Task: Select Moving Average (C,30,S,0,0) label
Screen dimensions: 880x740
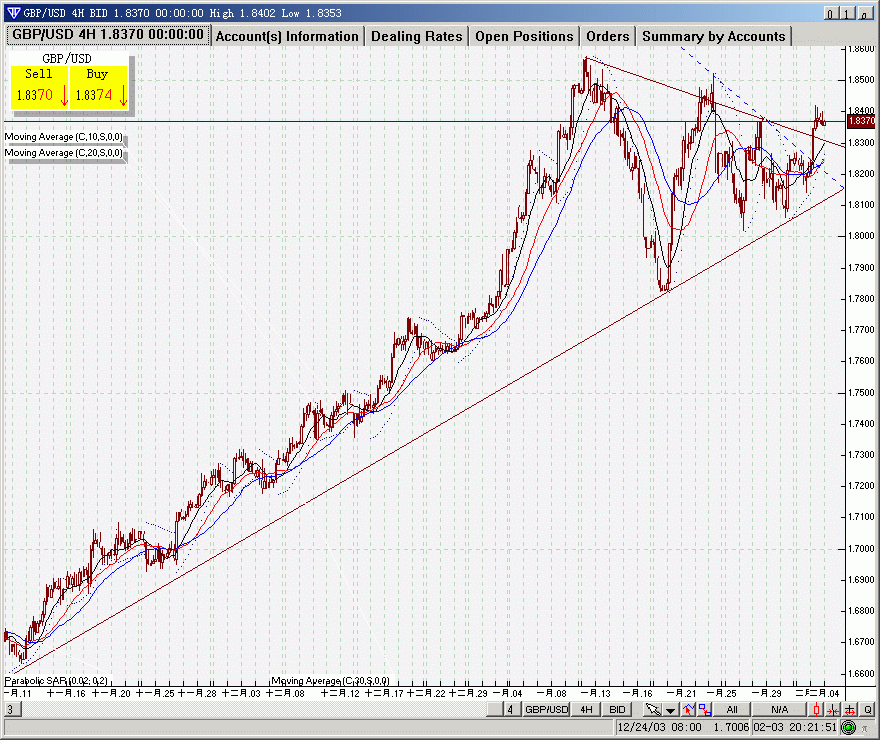Action: [x=330, y=681]
